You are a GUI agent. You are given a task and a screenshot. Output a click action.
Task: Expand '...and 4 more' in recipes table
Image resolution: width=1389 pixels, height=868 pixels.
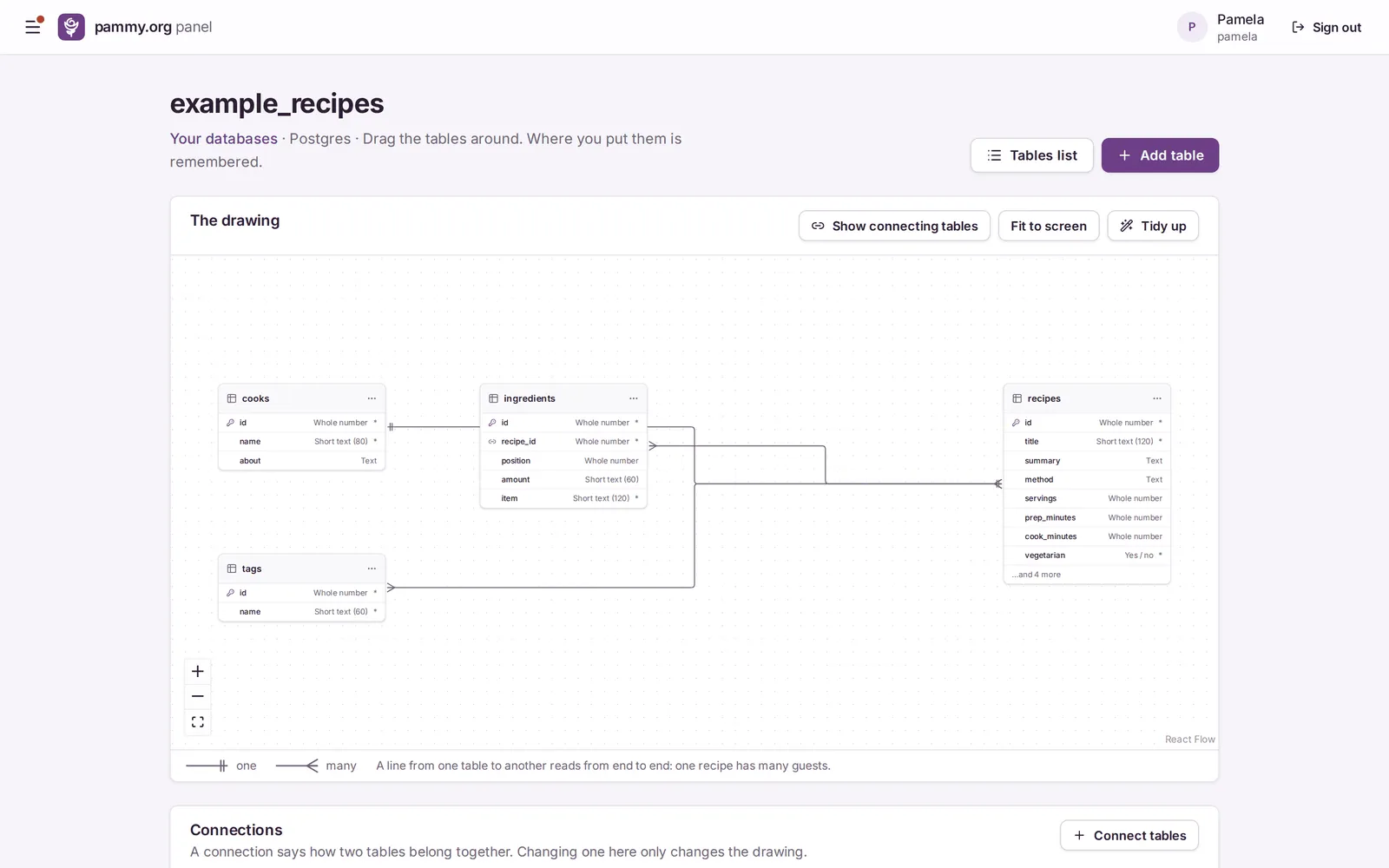click(x=1036, y=575)
